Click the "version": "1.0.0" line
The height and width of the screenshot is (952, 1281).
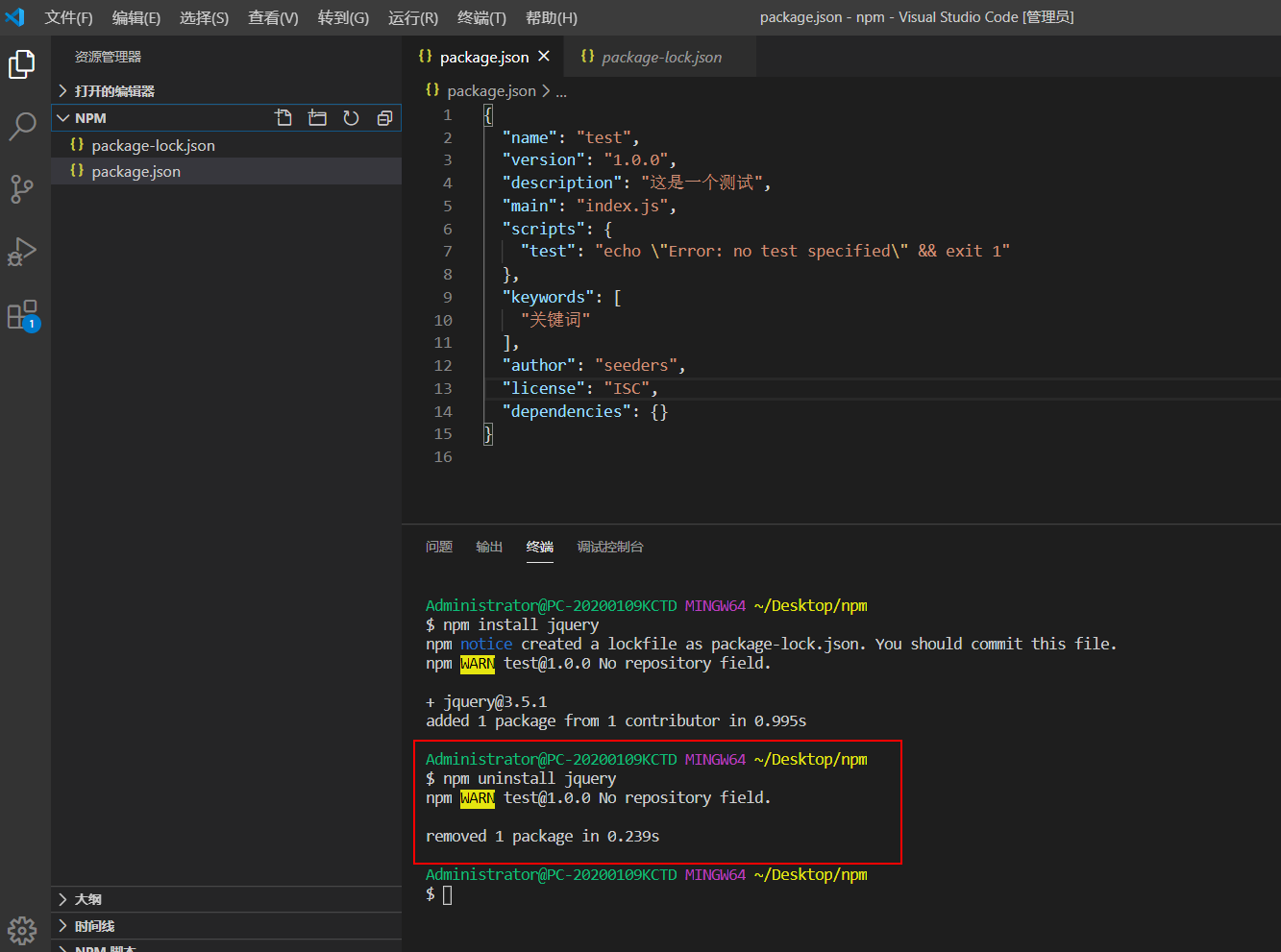589,159
